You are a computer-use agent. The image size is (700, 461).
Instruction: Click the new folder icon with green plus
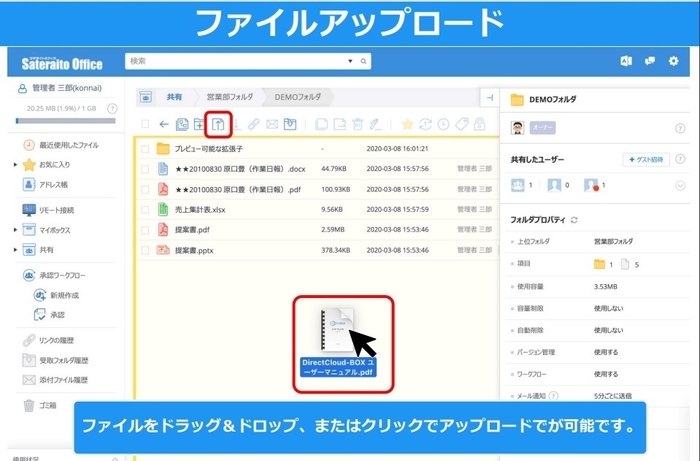[199, 124]
